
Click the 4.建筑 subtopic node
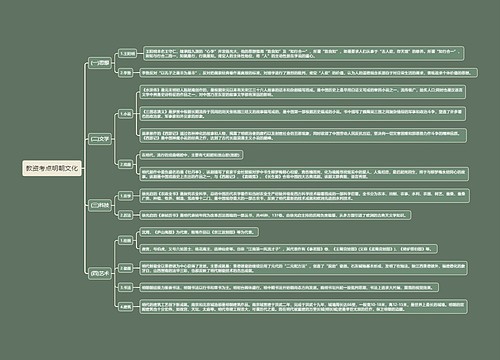tap(126, 306)
